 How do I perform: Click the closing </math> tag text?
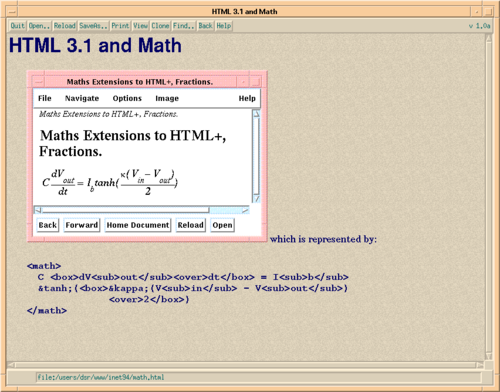[x=47, y=310]
